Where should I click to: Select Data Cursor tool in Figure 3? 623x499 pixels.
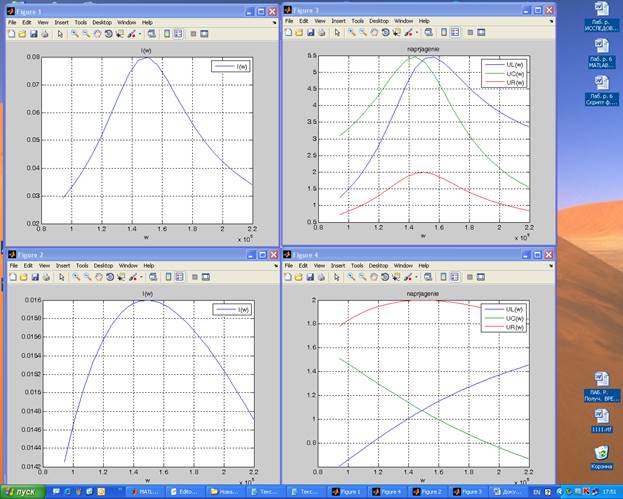(397, 33)
